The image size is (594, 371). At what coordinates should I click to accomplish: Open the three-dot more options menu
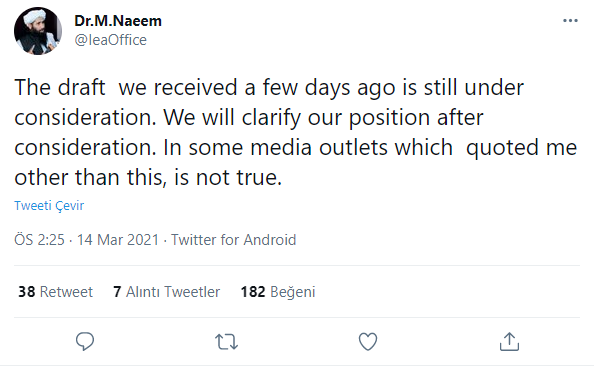click(x=570, y=21)
